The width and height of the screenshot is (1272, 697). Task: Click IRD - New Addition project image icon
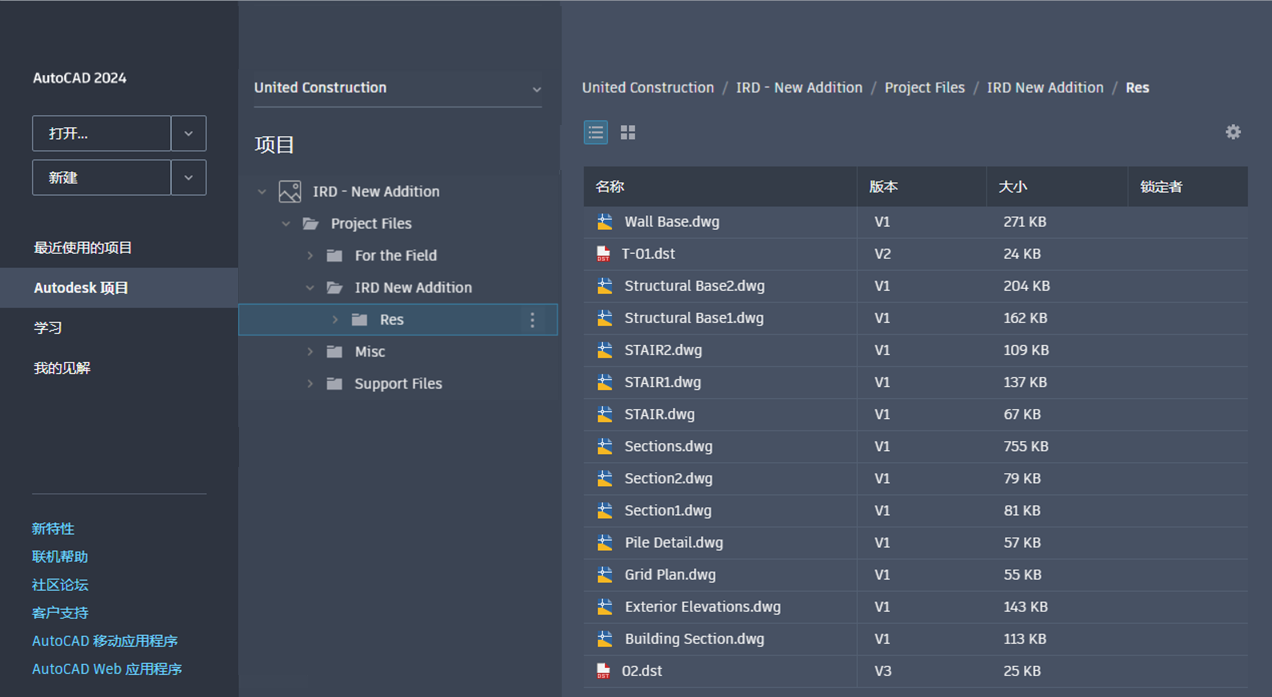tap(290, 191)
